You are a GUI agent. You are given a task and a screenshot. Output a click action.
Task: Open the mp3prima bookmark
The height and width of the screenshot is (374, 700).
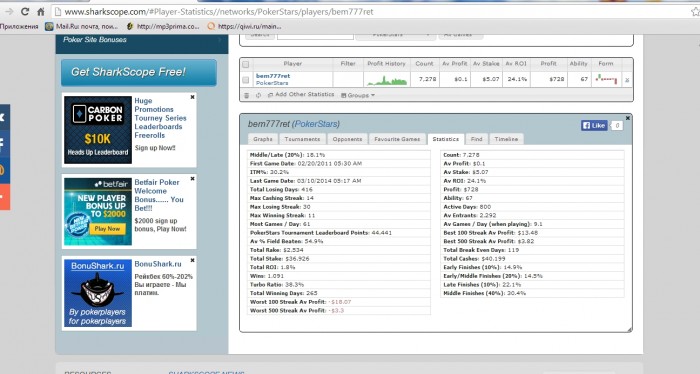(x=163, y=26)
